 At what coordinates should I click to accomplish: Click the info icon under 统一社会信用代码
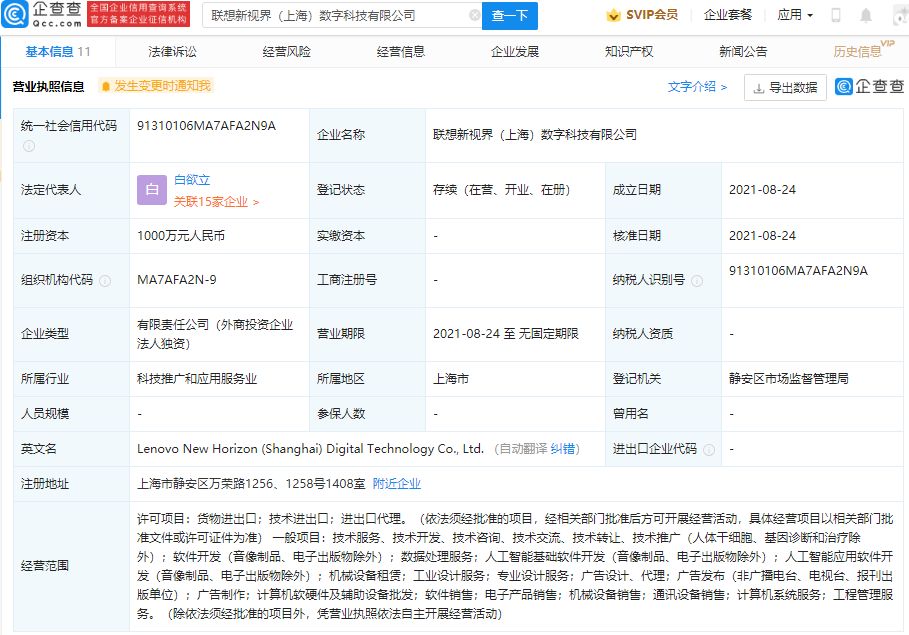(x=29, y=146)
